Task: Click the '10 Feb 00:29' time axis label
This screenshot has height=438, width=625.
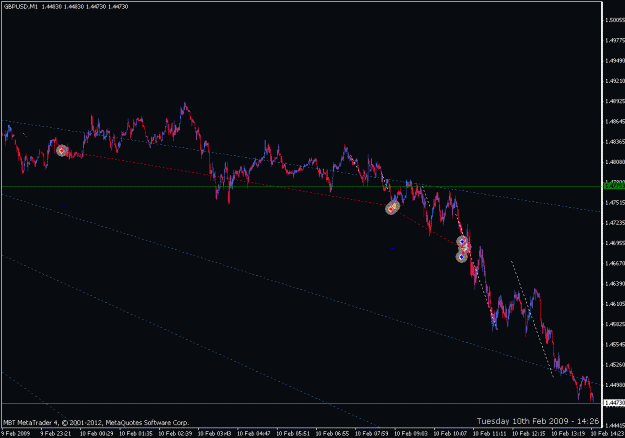Action: (x=97, y=434)
